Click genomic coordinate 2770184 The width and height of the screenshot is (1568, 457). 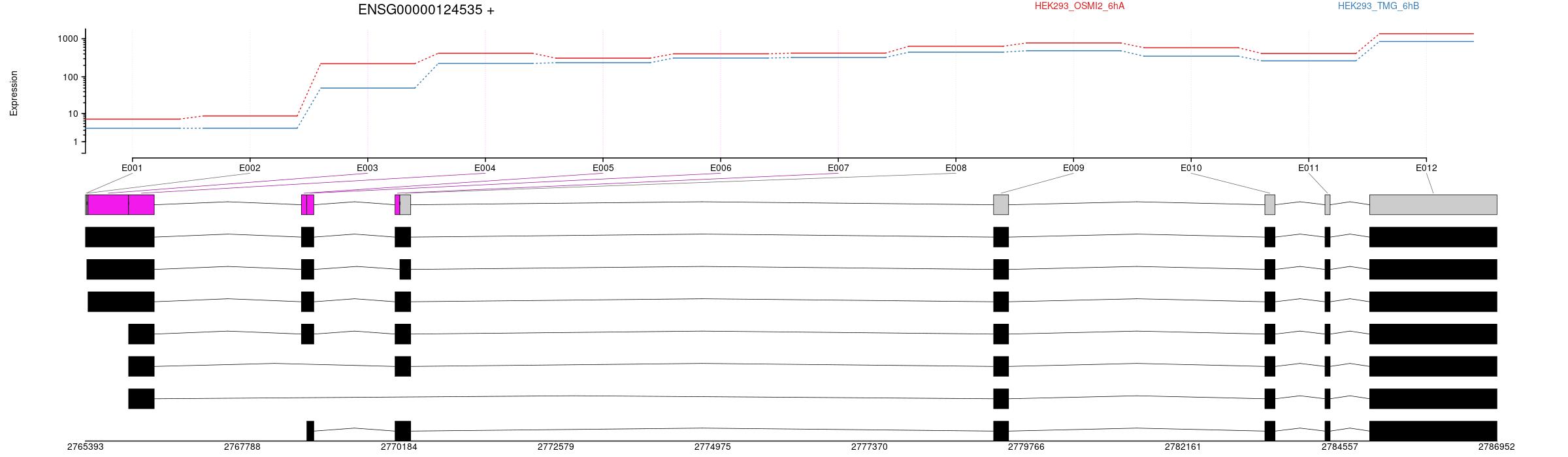tap(399, 447)
